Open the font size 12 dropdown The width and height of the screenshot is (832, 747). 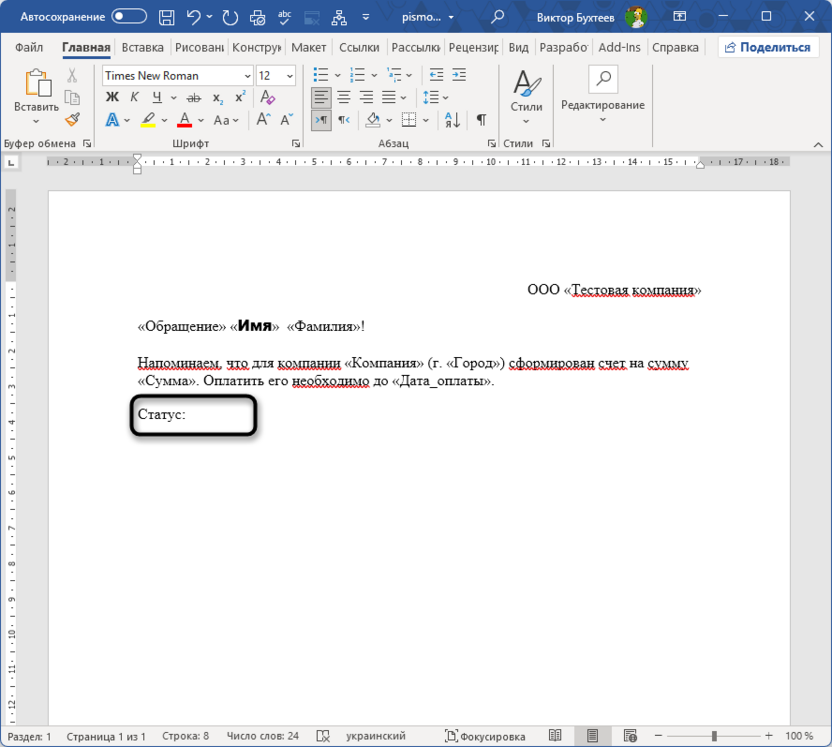[290, 76]
